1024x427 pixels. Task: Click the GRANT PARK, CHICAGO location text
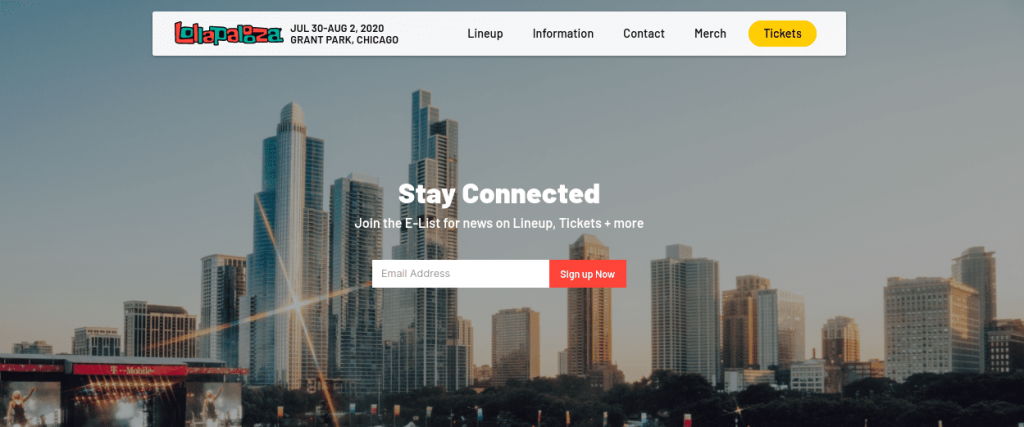[344, 40]
